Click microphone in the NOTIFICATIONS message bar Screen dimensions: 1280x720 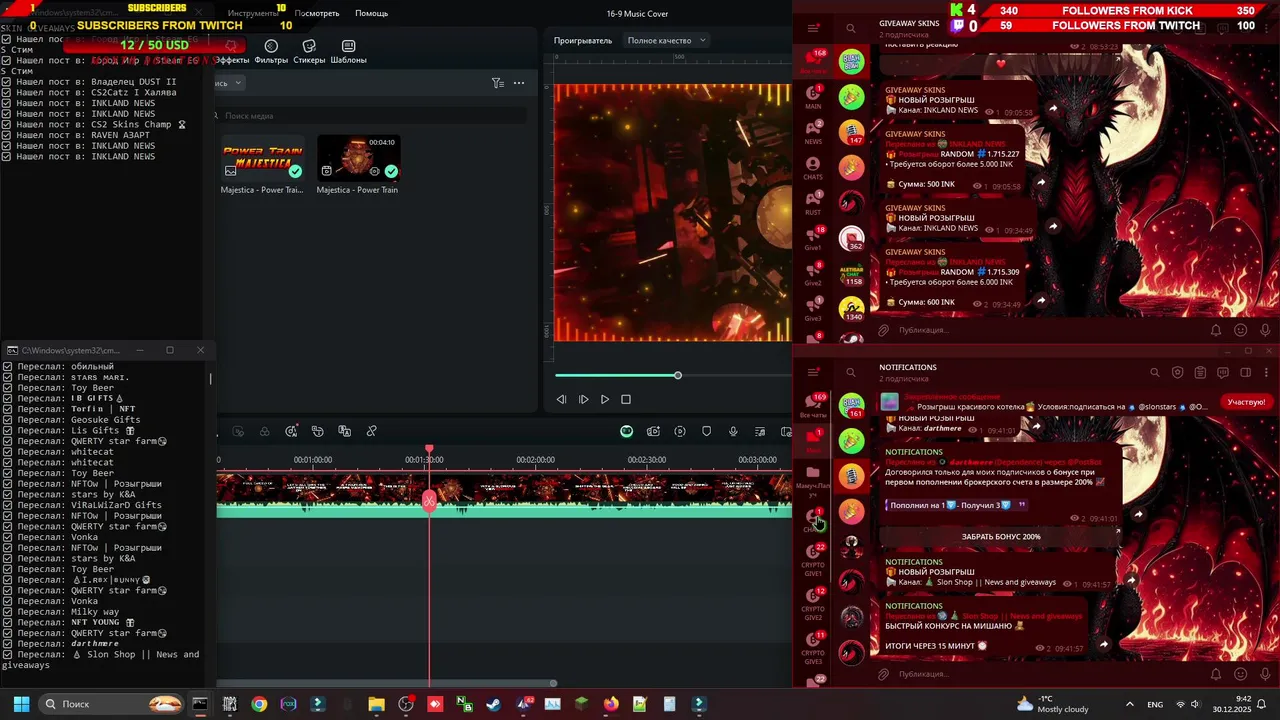(x=1266, y=674)
